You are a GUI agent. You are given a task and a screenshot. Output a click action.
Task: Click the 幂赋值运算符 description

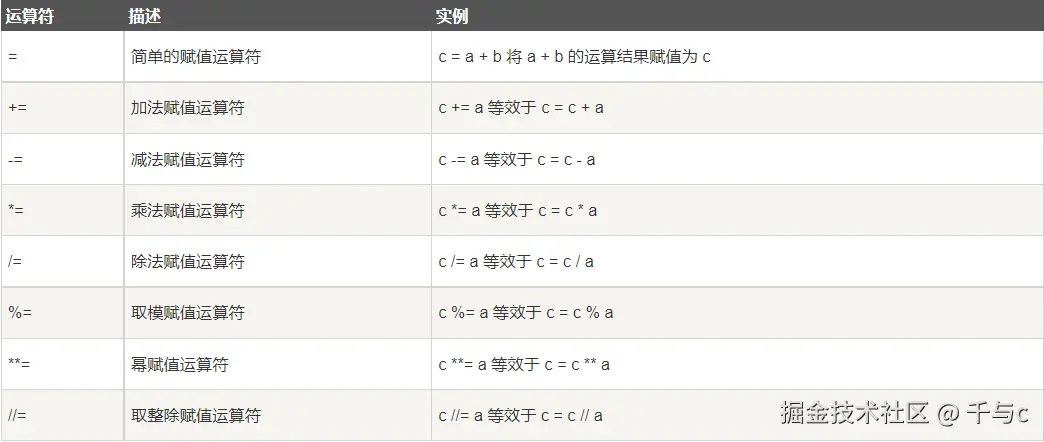tap(180, 364)
